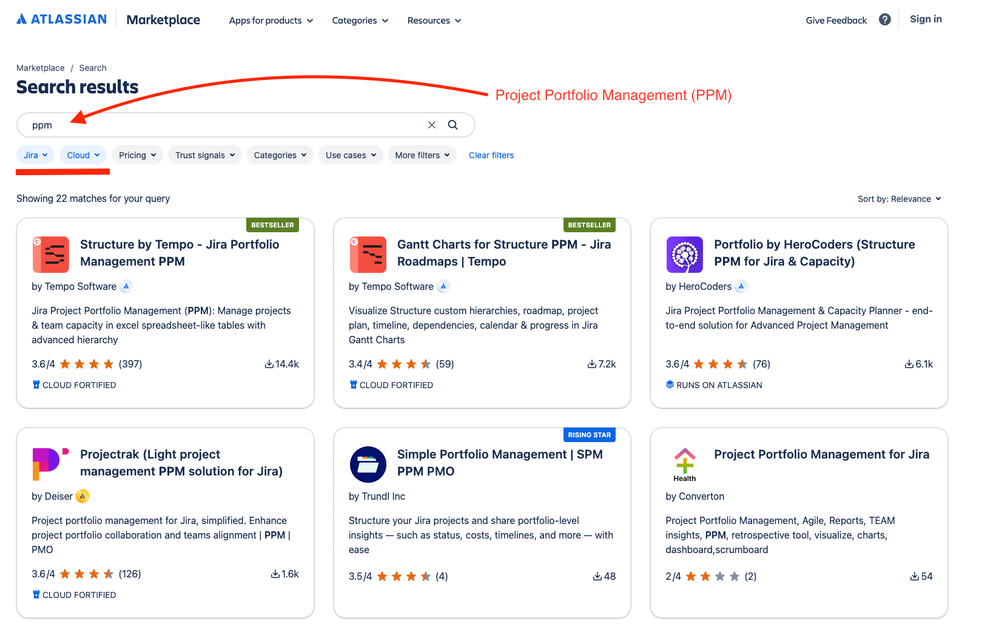Open Portfolio by HeroCoders title
The image size is (999, 624).
point(814,253)
